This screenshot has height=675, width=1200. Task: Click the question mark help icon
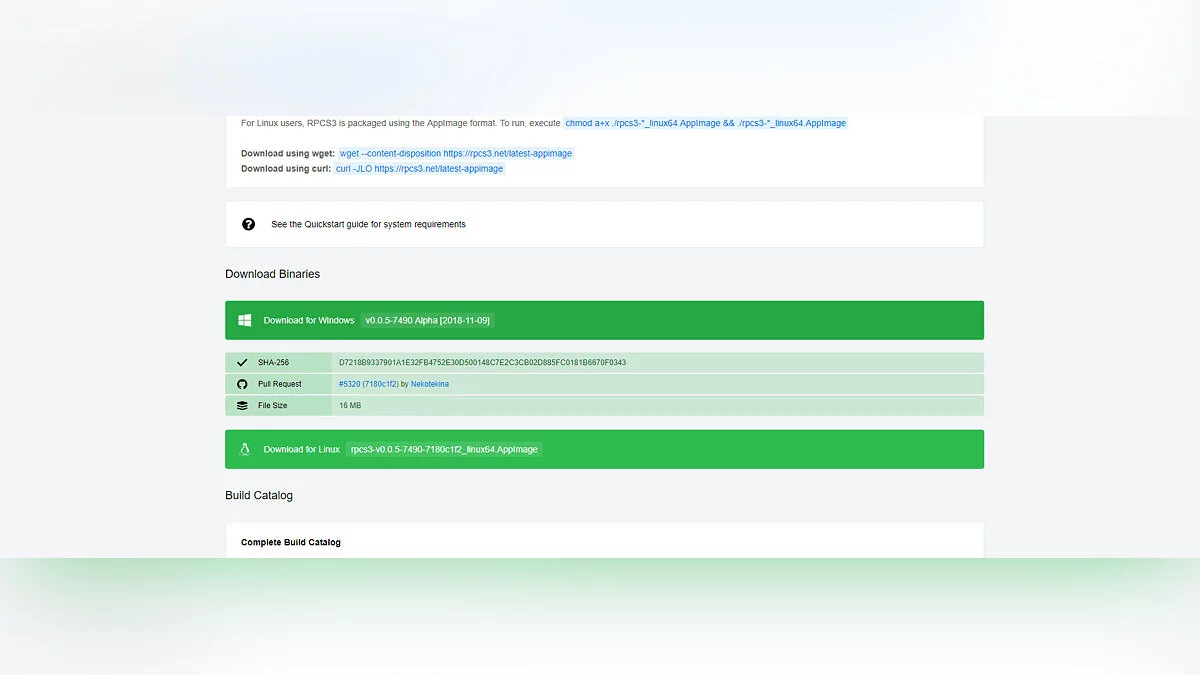pyautogui.click(x=249, y=224)
